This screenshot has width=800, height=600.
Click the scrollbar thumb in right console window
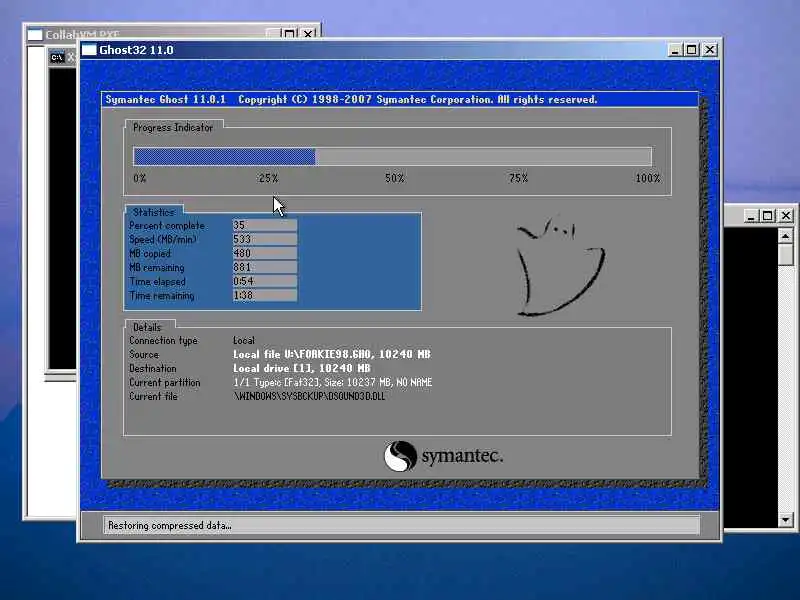(x=786, y=254)
